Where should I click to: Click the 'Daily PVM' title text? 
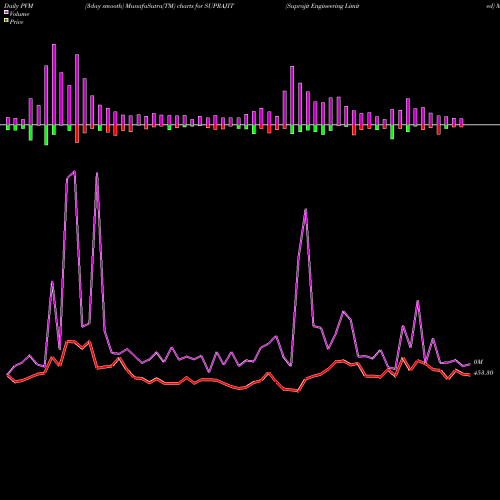[x=19, y=6]
